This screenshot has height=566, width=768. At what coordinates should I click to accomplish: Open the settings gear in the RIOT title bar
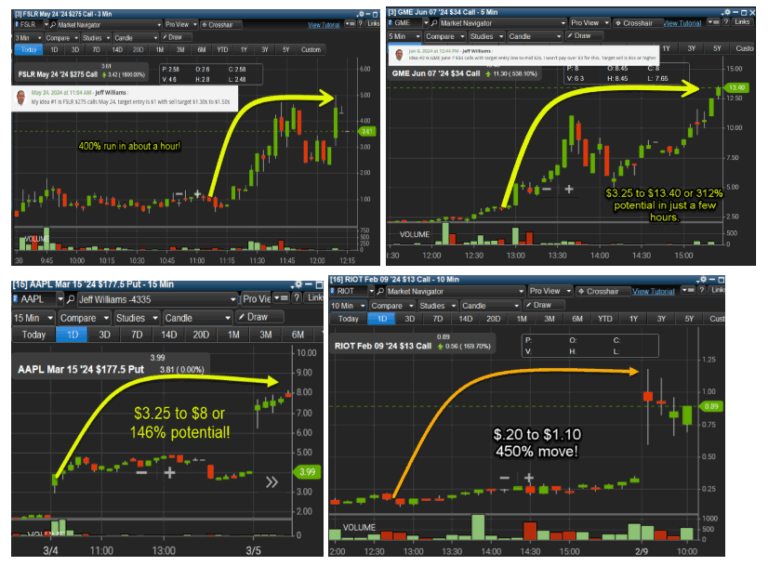pyautogui.click(x=702, y=280)
